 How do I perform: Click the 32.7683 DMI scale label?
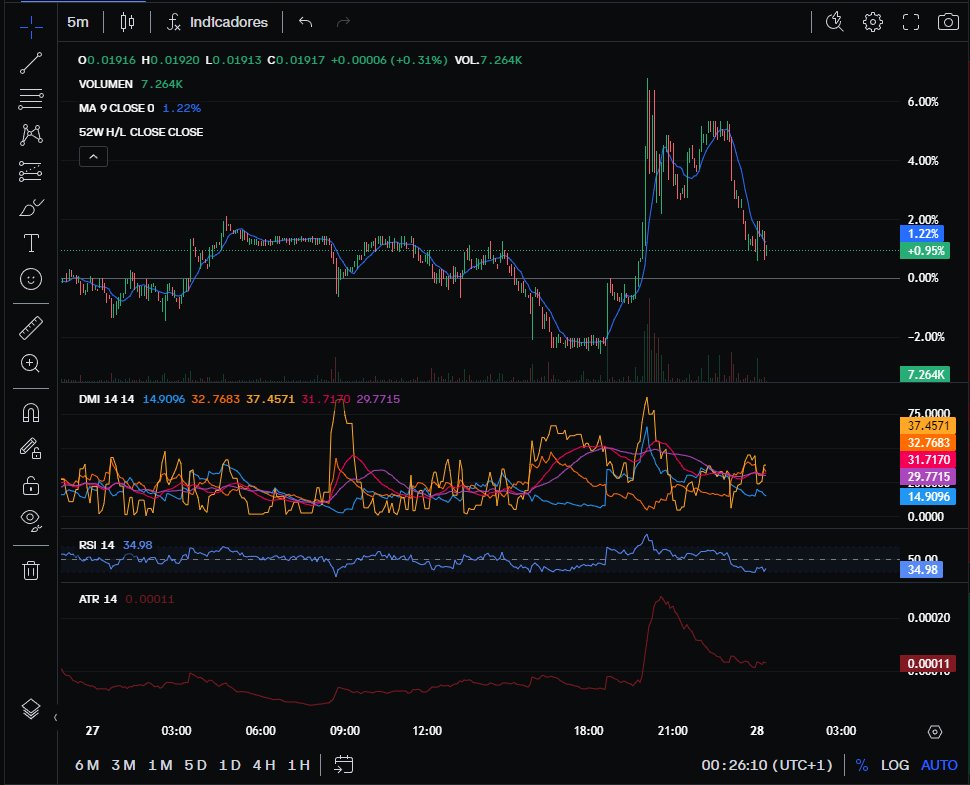coord(928,442)
